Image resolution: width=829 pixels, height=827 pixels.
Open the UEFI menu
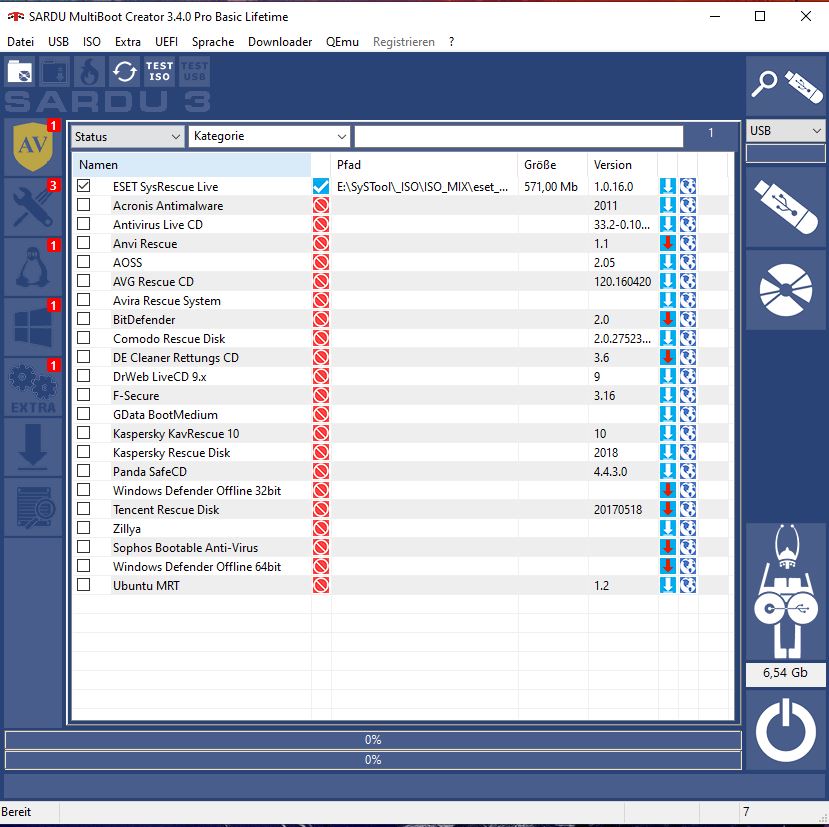pyautogui.click(x=167, y=42)
